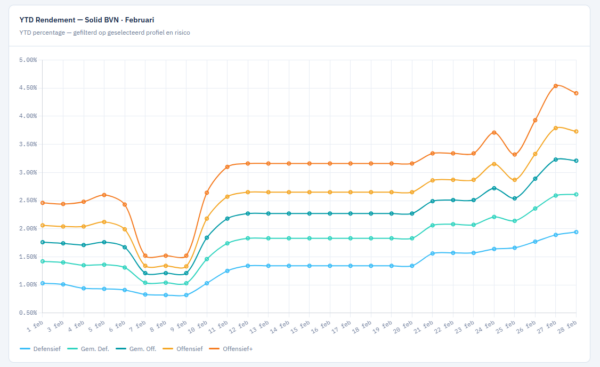This screenshot has height=367, width=600.
Task: Select the Offensief+ point at 25 feb
Action: point(515,155)
